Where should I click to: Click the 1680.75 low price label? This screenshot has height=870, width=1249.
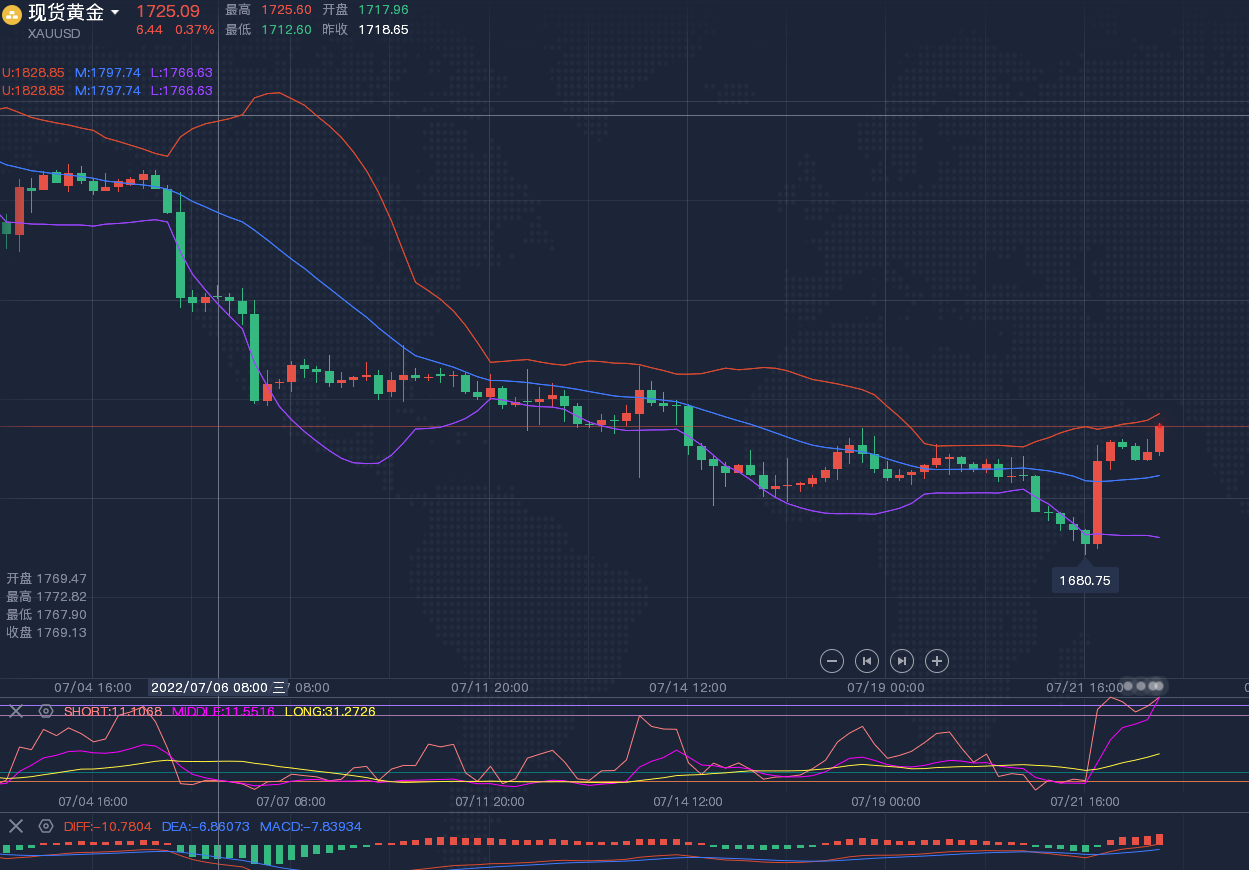tap(1085, 580)
